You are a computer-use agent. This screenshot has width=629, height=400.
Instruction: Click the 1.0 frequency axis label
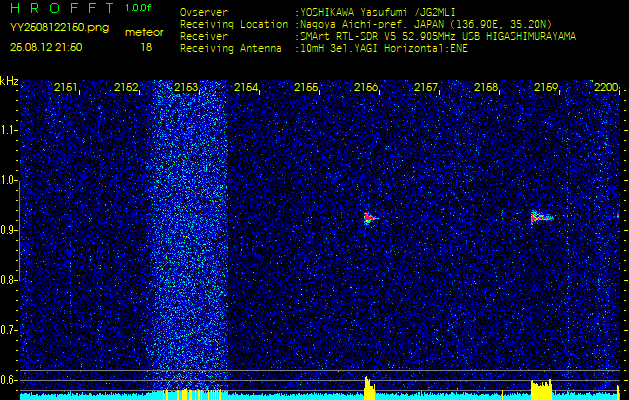pyautogui.click(x=7, y=181)
